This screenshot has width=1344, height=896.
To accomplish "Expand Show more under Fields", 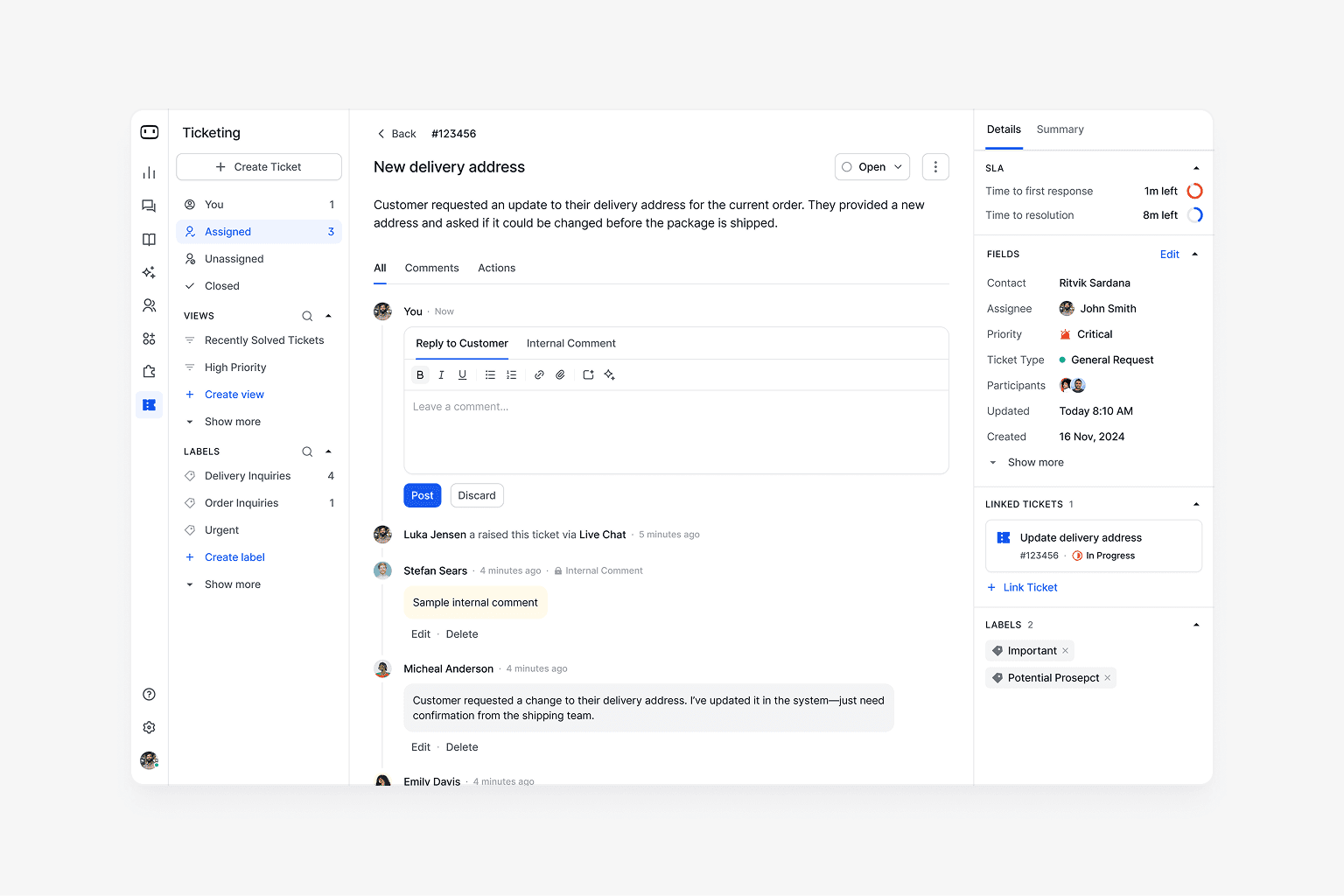I will [x=1025, y=463].
